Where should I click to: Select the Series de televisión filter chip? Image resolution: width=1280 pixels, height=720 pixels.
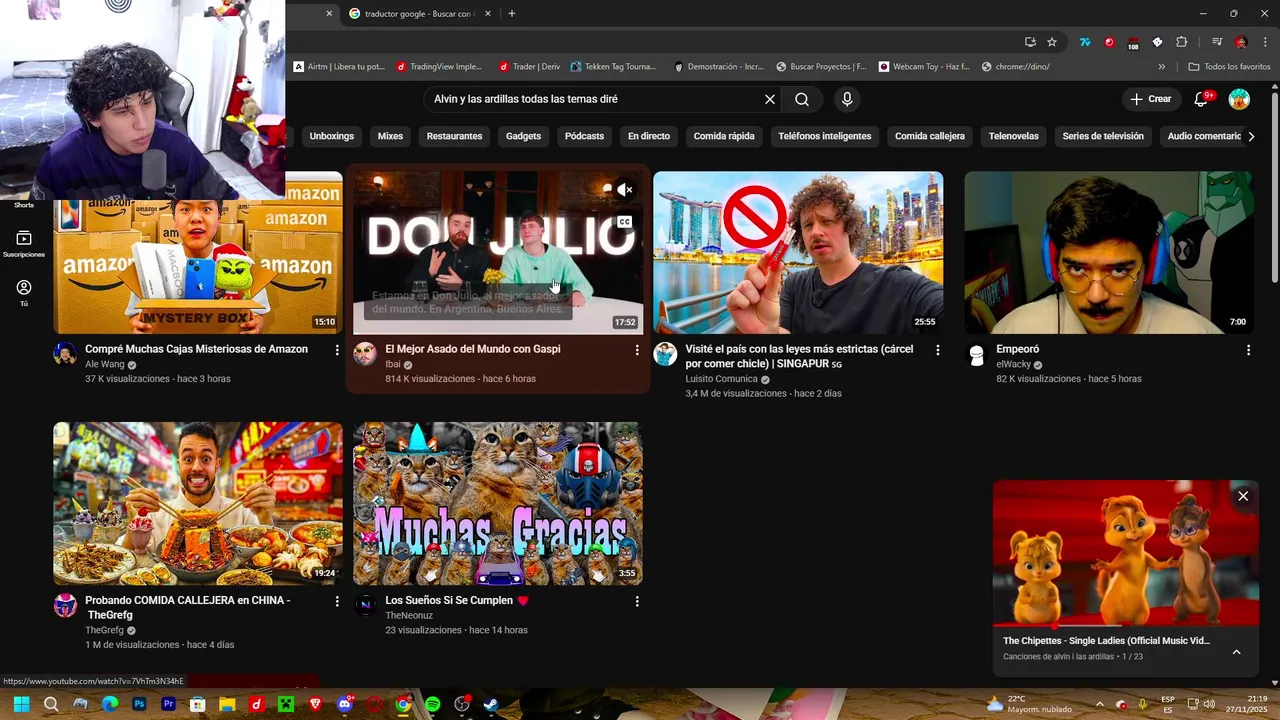click(x=1103, y=136)
